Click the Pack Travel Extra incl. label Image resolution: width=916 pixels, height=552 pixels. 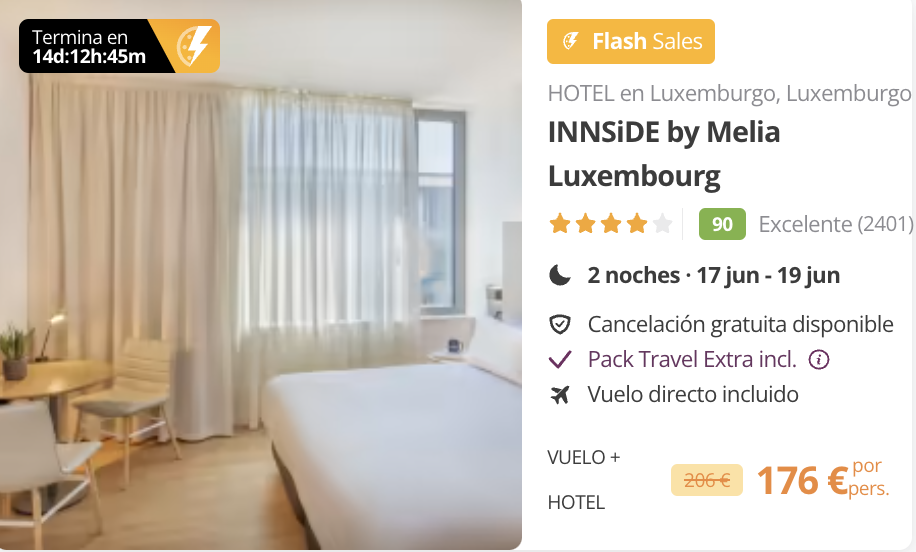[x=692, y=359]
